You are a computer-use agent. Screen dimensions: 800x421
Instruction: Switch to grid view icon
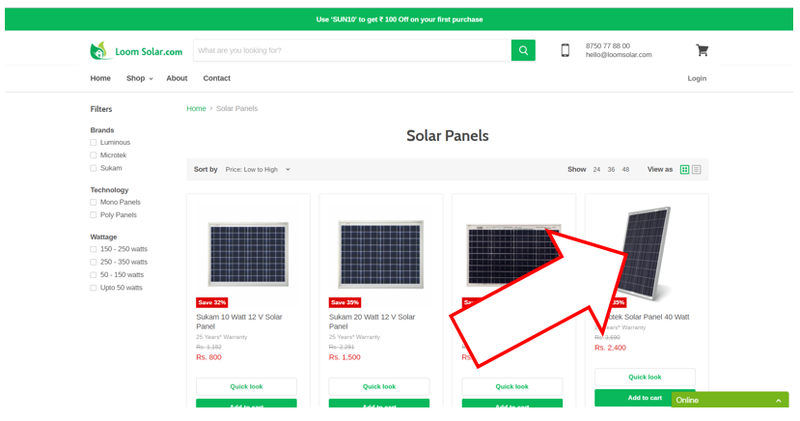[x=685, y=170]
